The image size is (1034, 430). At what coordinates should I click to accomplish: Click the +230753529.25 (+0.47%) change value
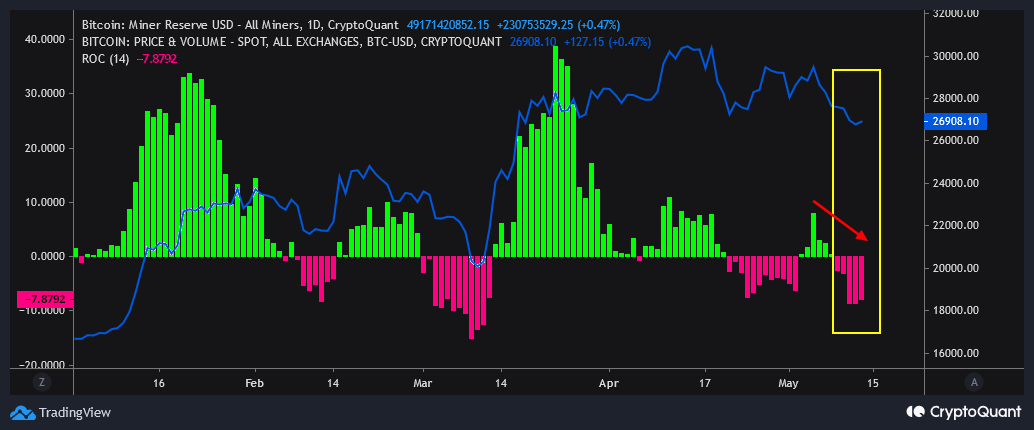click(x=558, y=25)
